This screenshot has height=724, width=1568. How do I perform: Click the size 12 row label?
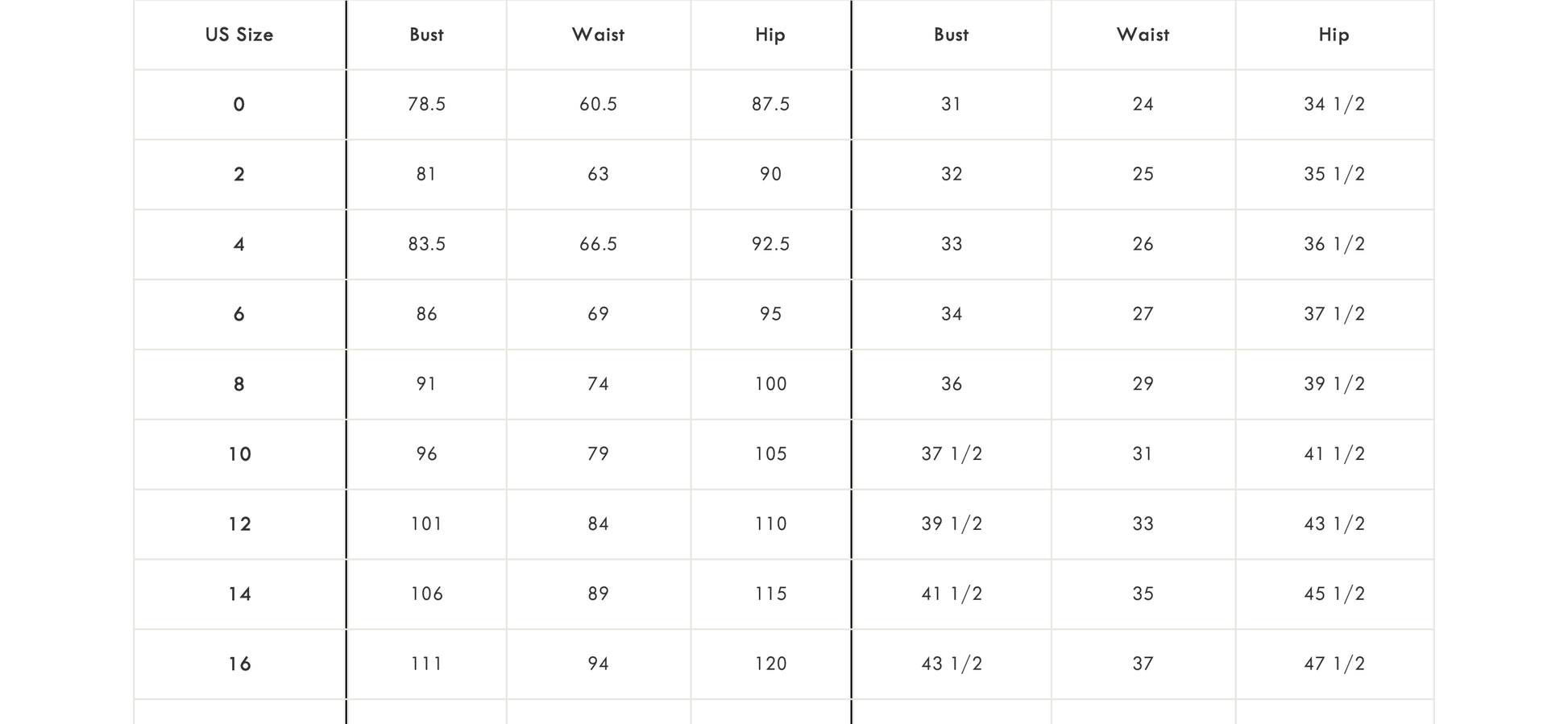pyautogui.click(x=239, y=524)
